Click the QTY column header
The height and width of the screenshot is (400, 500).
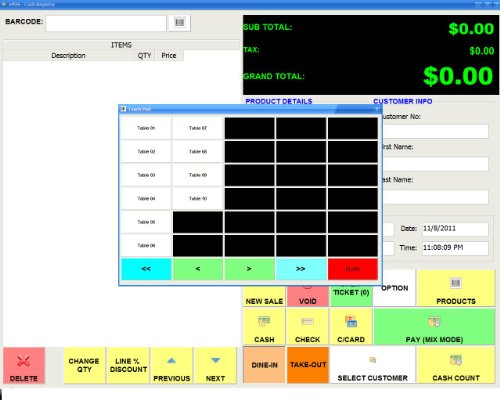point(144,55)
